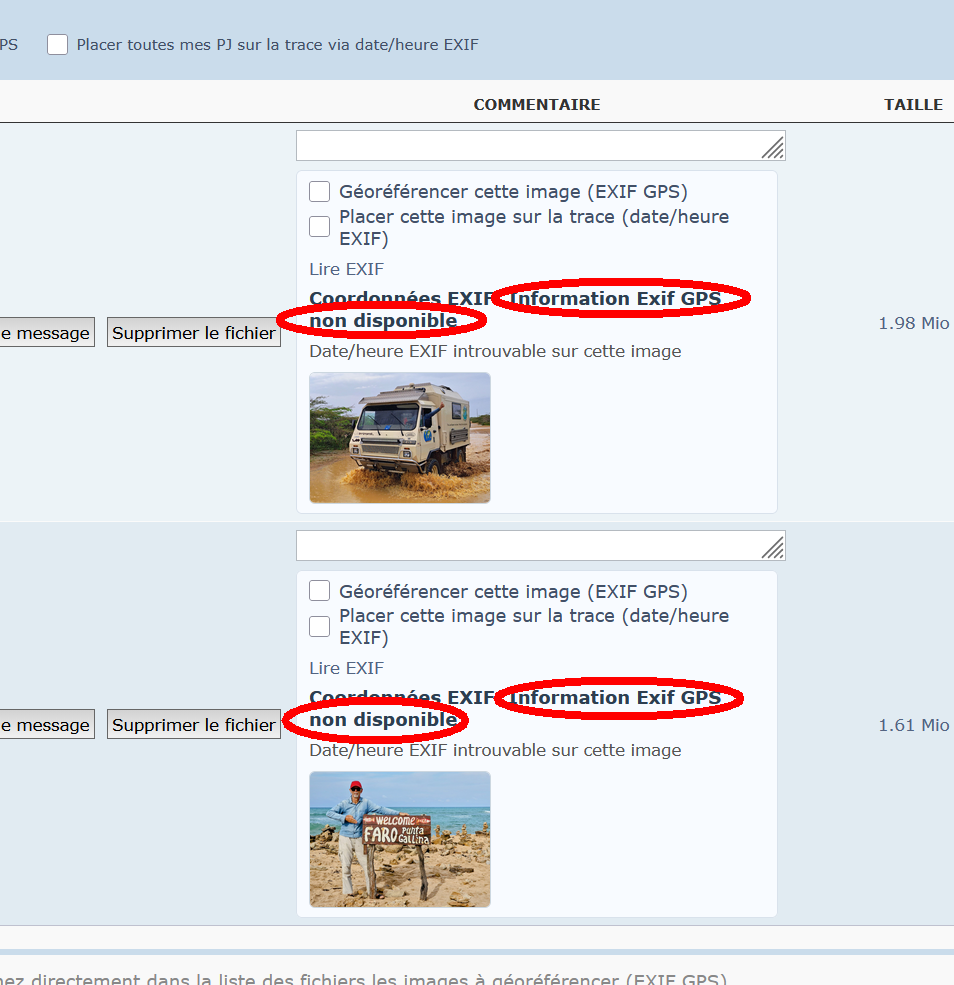Enable placing all attachments on trace via EXIF
Image resolution: width=954 pixels, height=985 pixels.
tap(58, 45)
